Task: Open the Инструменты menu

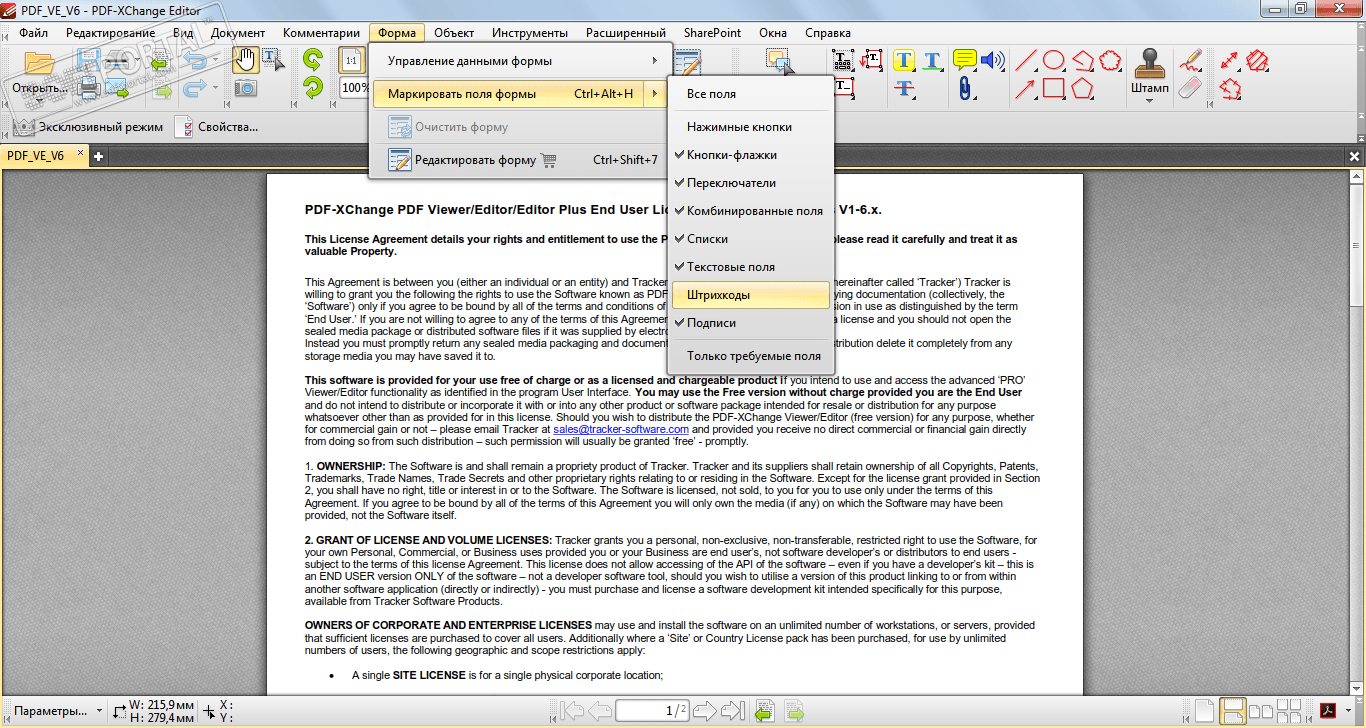Action: point(530,33)
